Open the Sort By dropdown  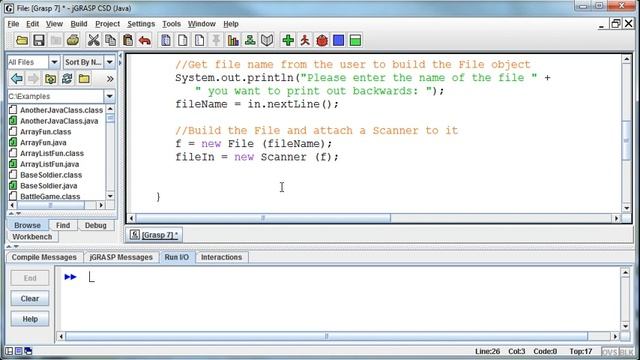click(x=110, y=62)
